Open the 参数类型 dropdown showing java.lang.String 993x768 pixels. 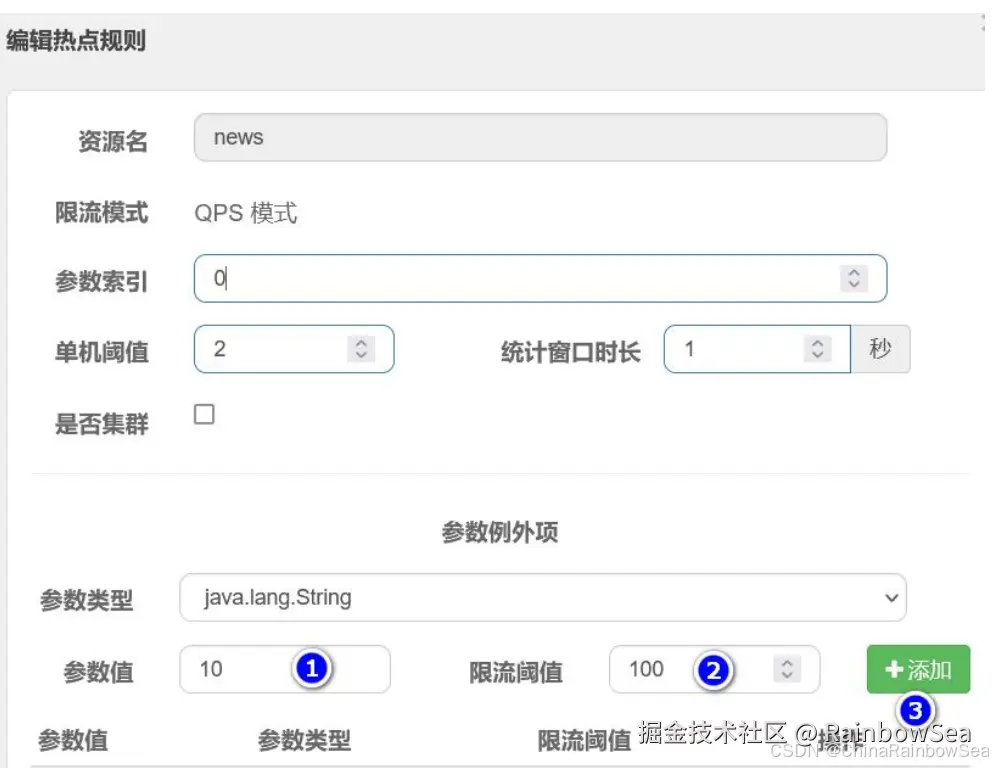click(540, 597)
